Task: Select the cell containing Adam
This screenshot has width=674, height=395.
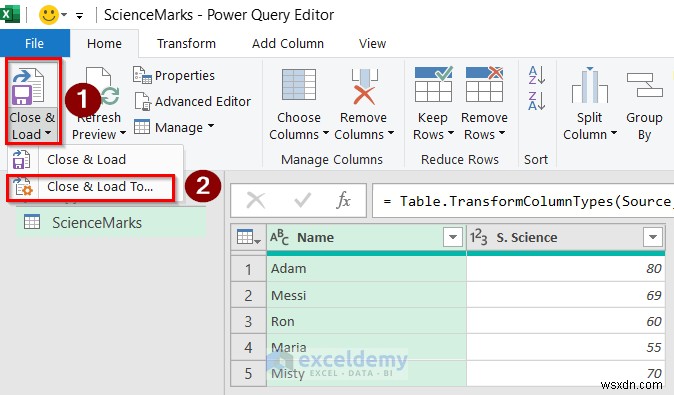Action: click(366, 269)
